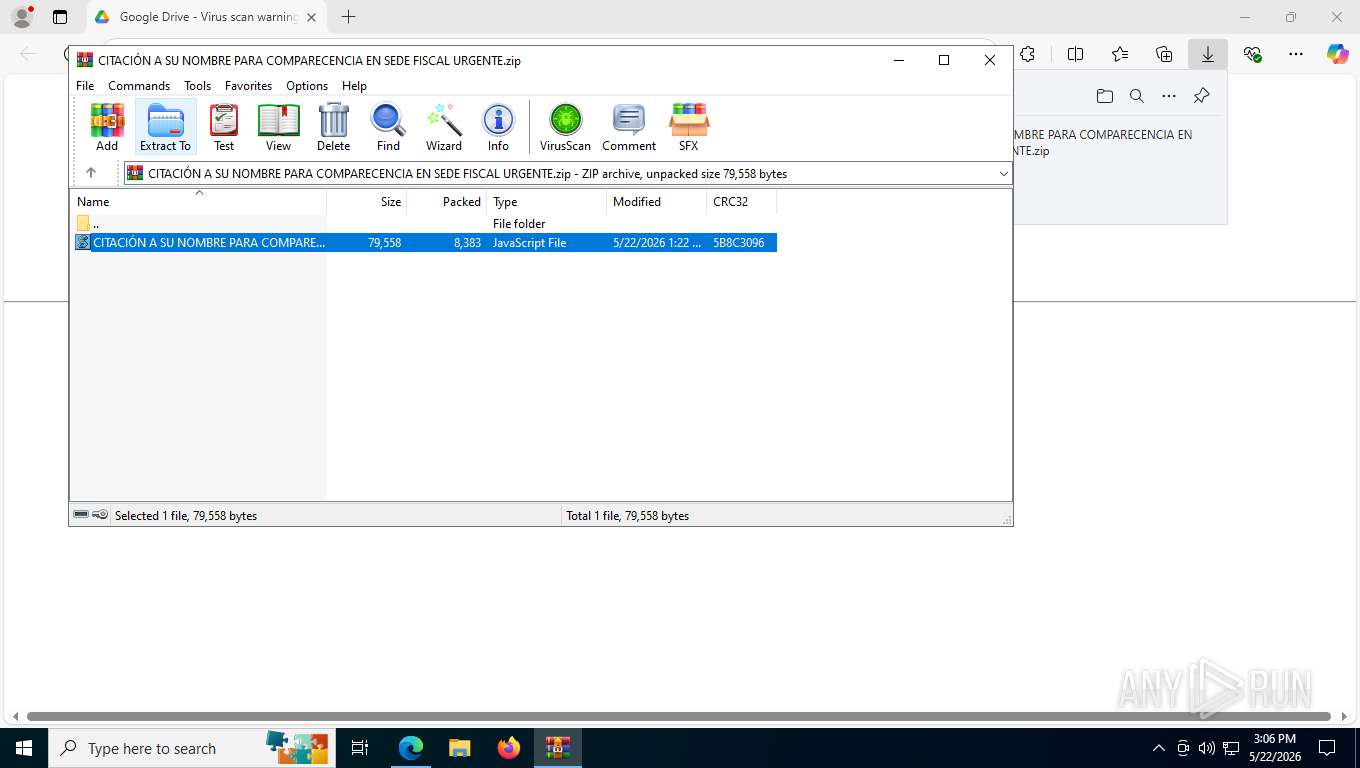Viewport: 1360px width, 768px height.
Task: Open Edge Favorites star icon
Action: click(x=1120, y=54)
